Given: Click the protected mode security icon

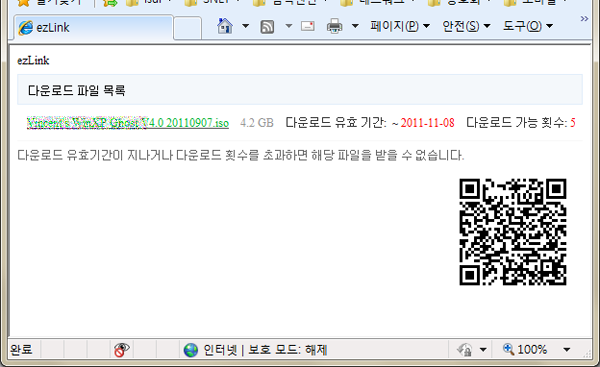Looking at the screenshot, I should [465, 349].
